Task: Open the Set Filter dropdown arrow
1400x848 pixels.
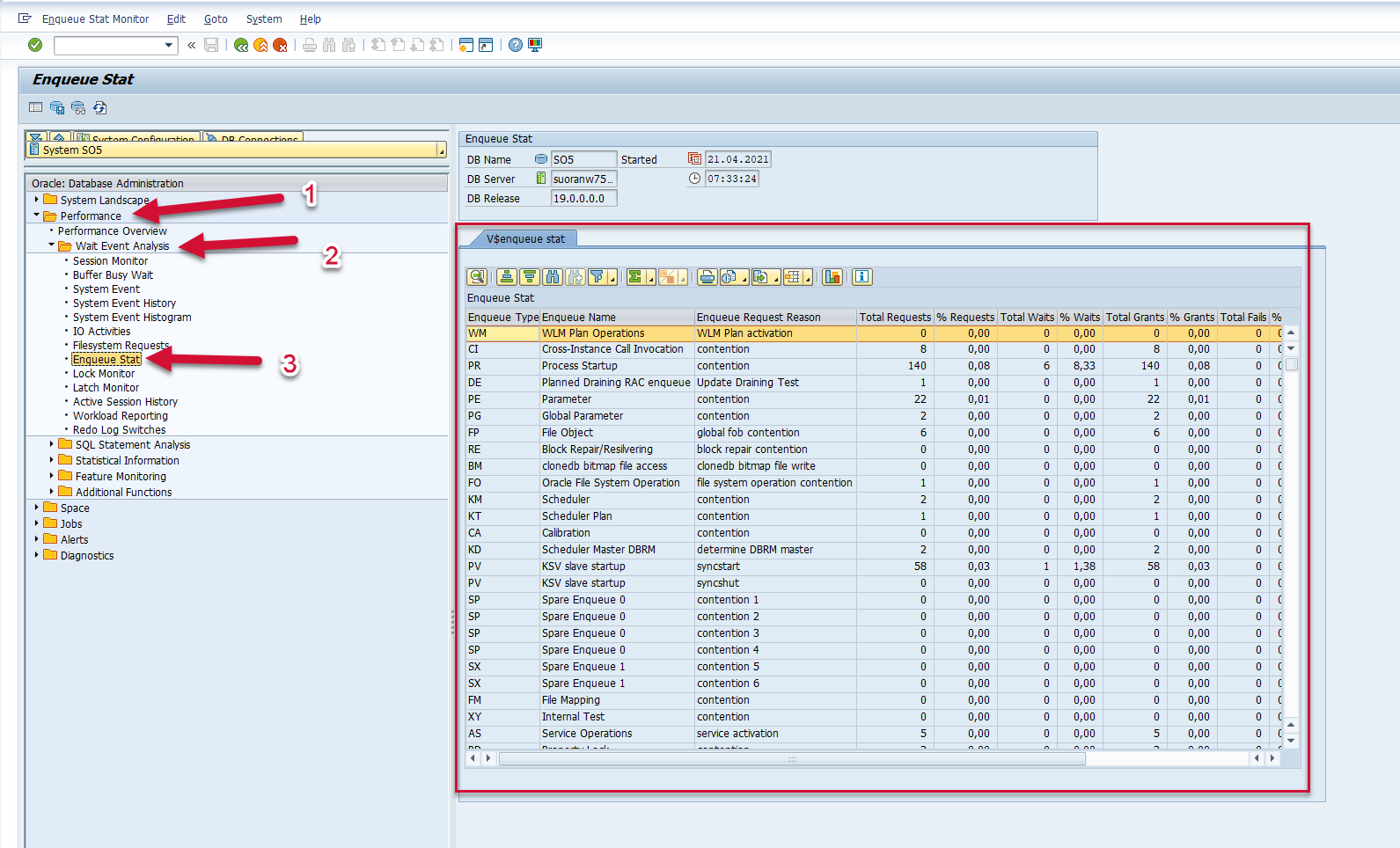Action: coord(612,279)
